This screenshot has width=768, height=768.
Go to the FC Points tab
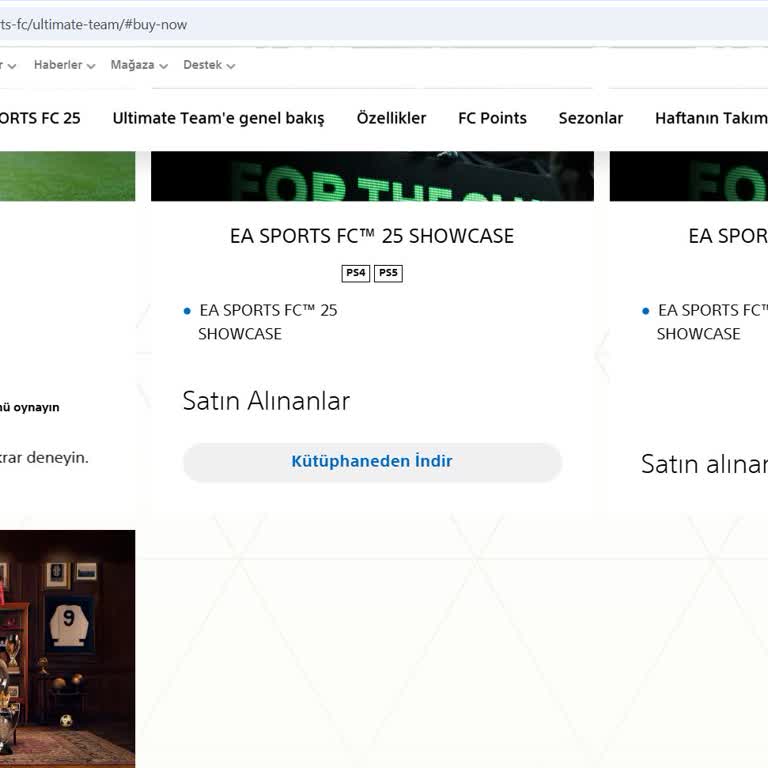pos(492,118)
